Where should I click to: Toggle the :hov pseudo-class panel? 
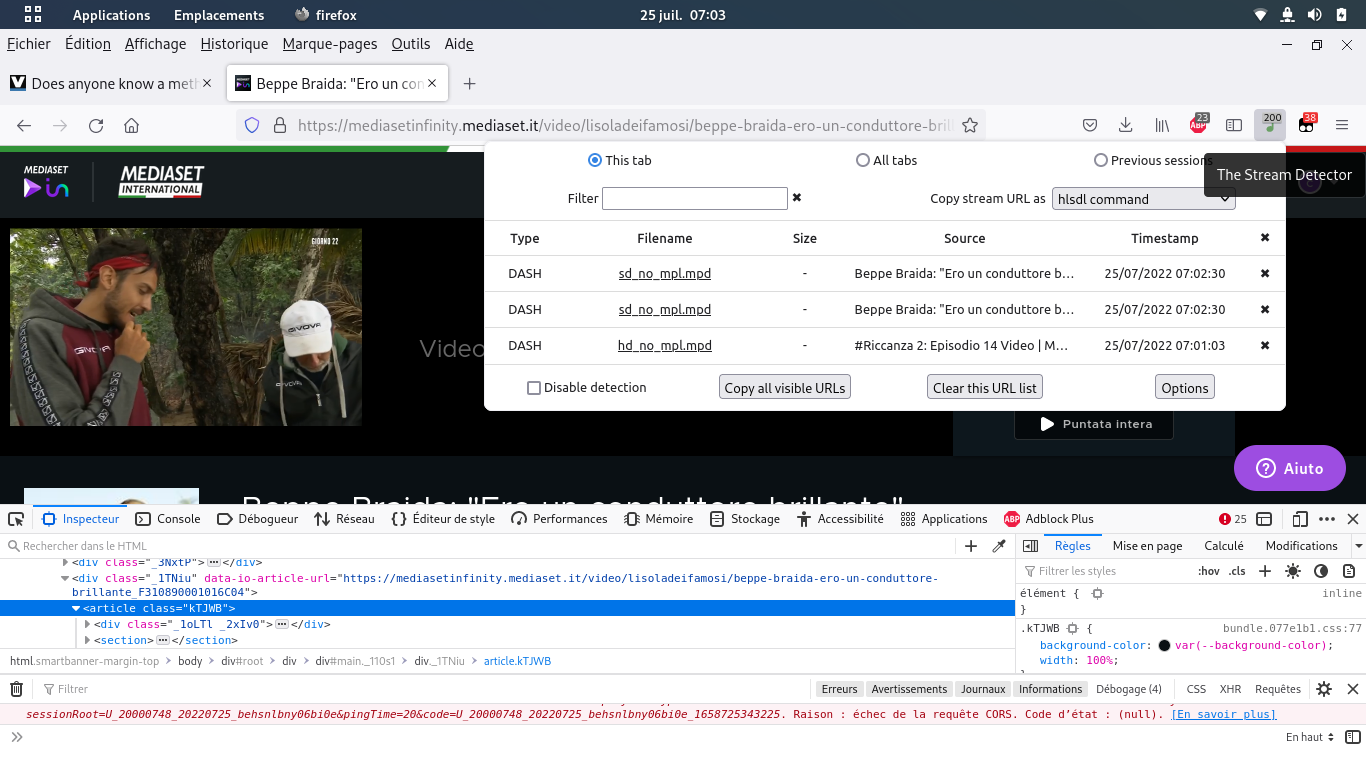(1209, 571)
